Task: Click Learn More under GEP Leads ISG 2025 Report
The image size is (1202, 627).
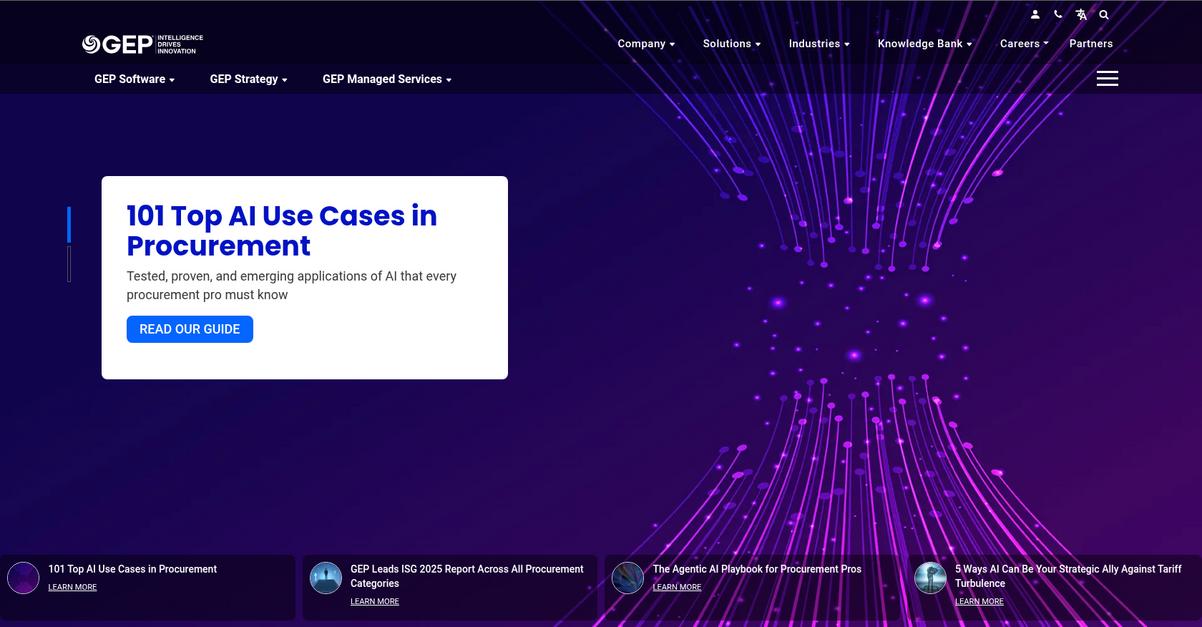Action: tap(375, 601)
